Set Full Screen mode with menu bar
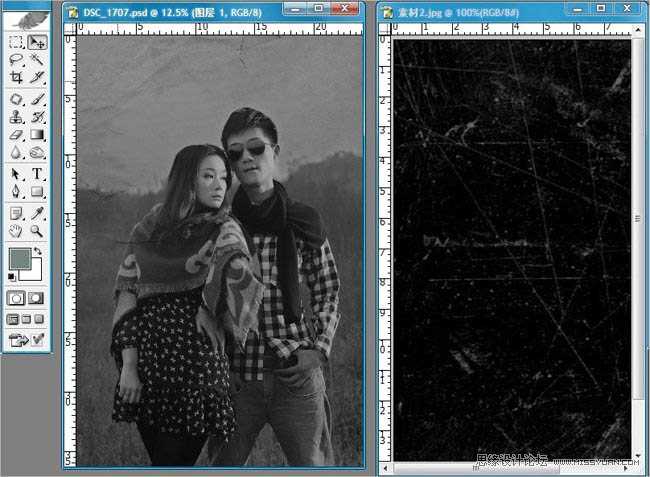Viewport: 650px width, 477px height. pyautogui.click(x=26, y=319)
